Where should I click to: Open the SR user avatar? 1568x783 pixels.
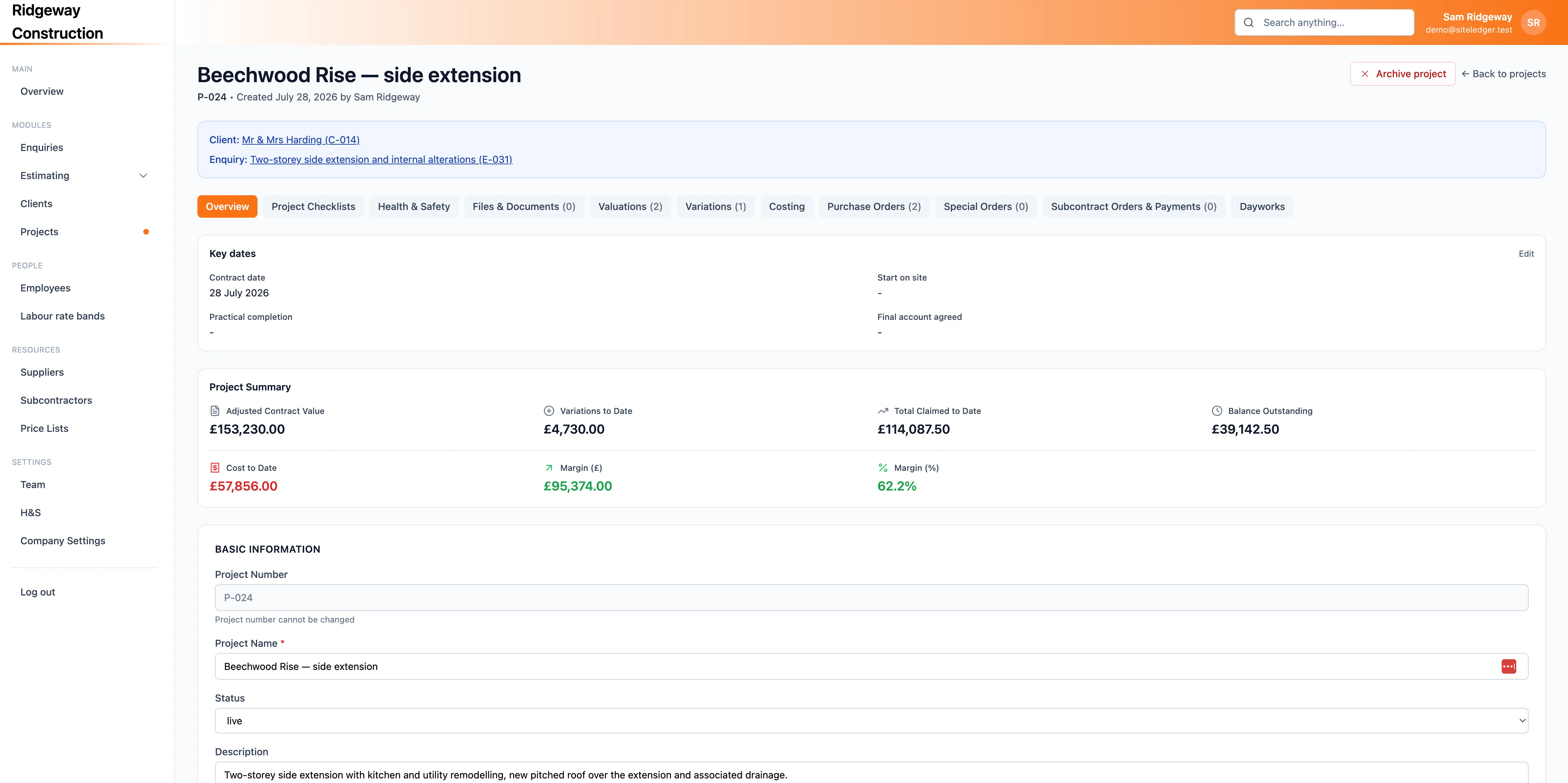click(x=1533, y=22)
